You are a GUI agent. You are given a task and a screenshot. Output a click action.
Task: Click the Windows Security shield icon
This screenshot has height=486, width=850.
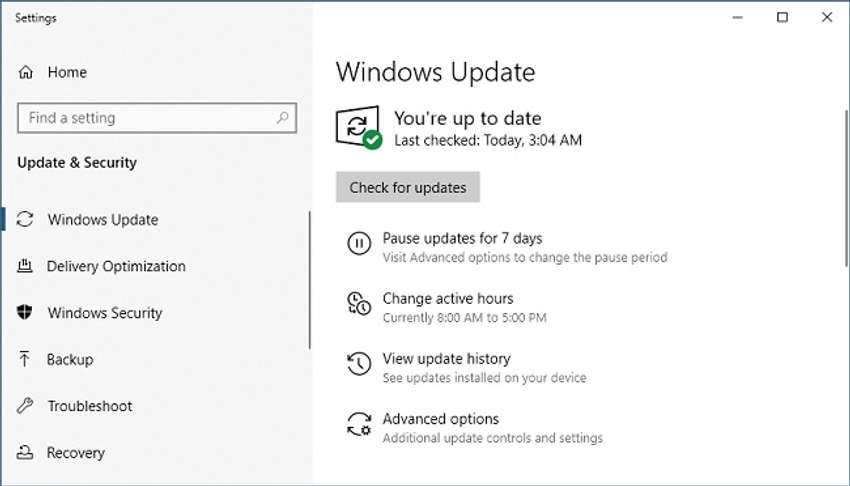[x=24, y=312]
